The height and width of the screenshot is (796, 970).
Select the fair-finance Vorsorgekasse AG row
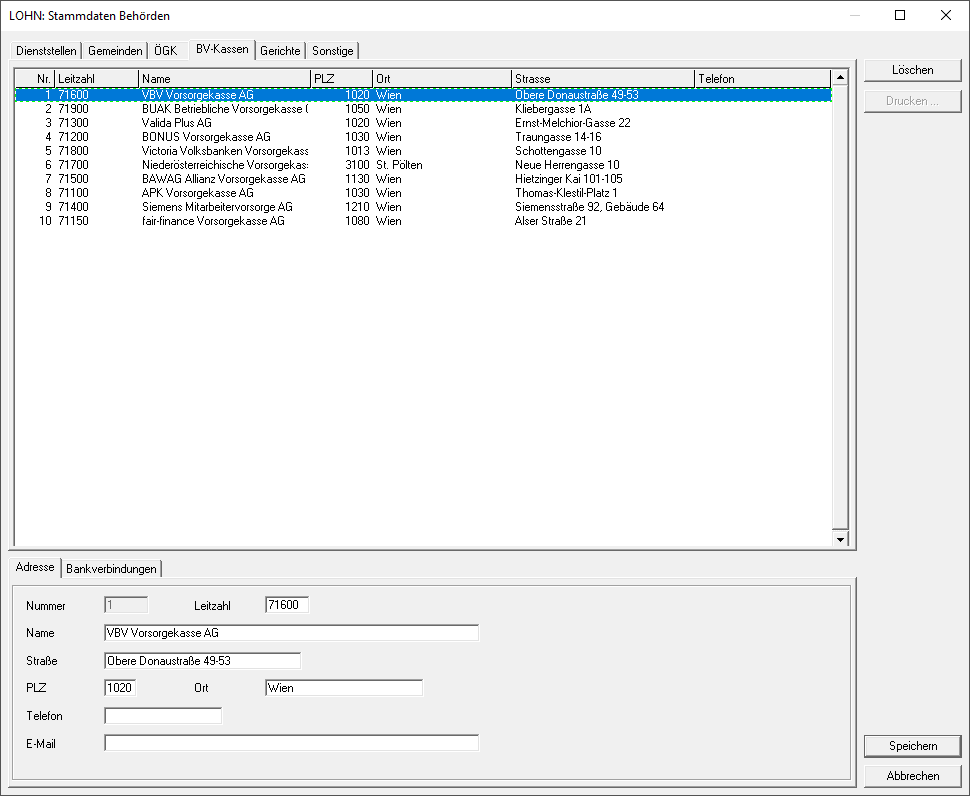coord(213,221)
